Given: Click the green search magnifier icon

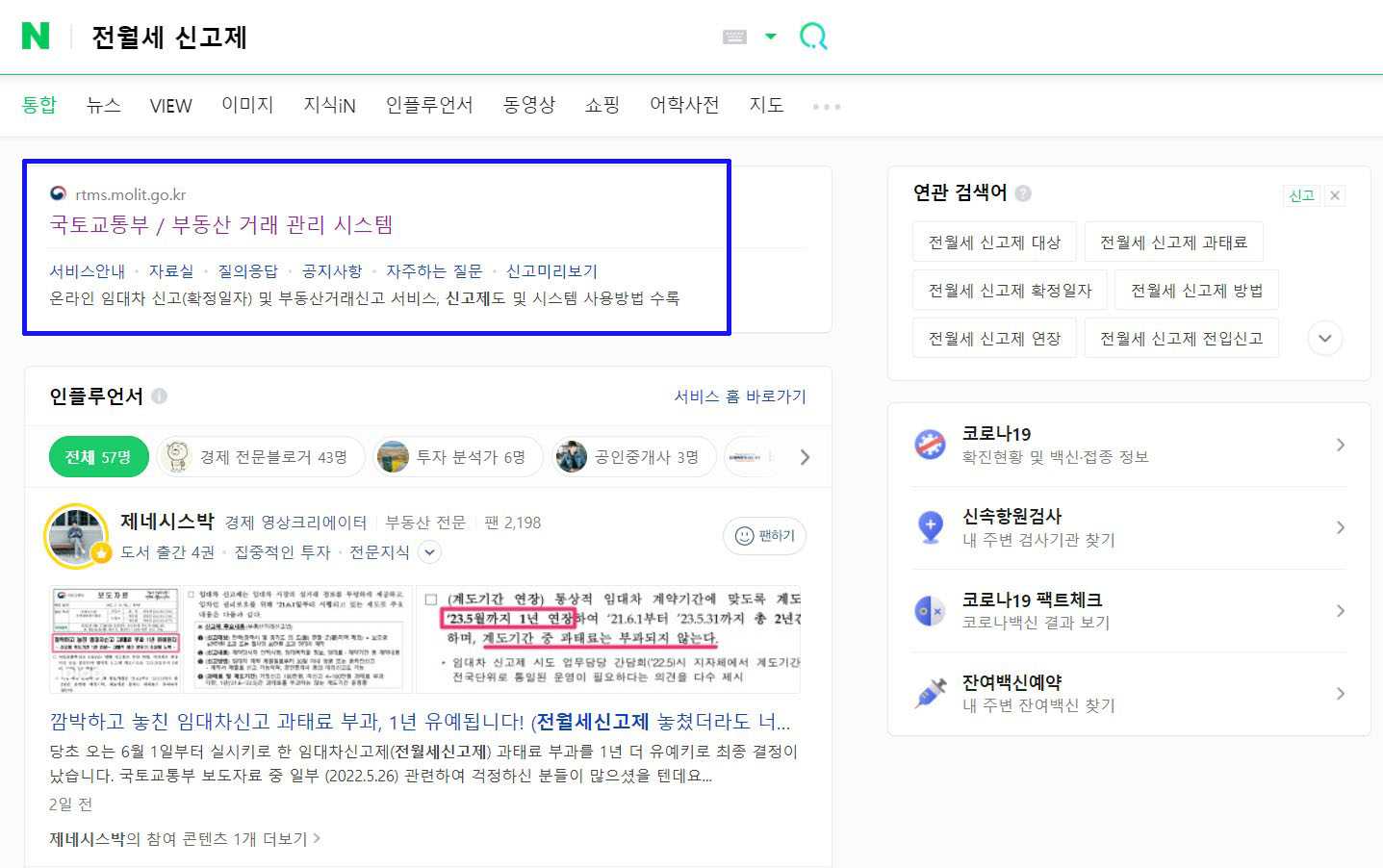Looking at the screenshot, I should [813, 37].
